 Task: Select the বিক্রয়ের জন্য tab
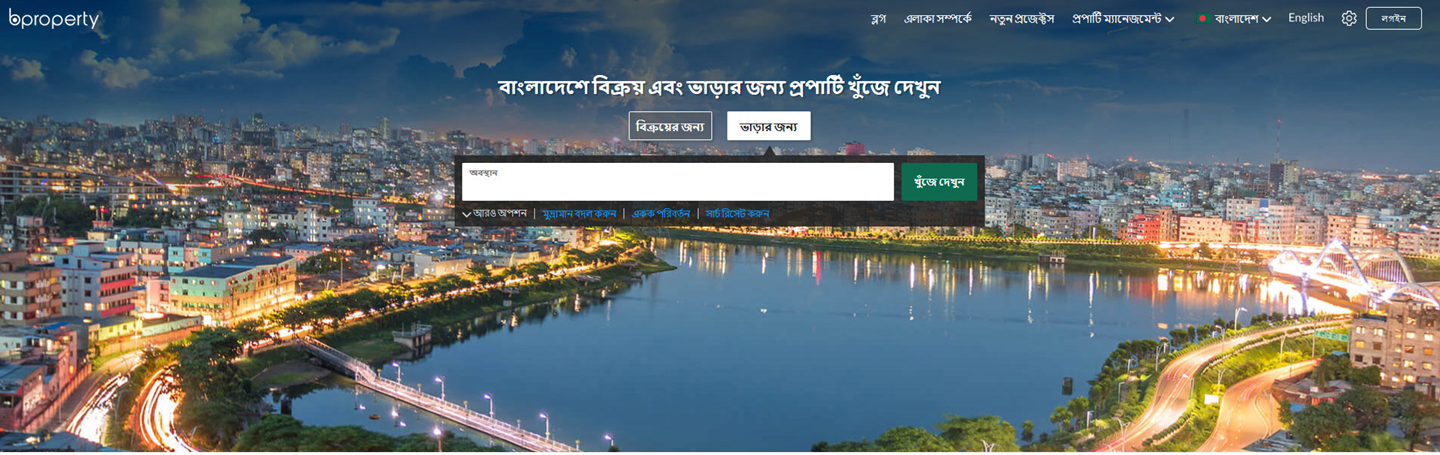click(x=670, y=126)
